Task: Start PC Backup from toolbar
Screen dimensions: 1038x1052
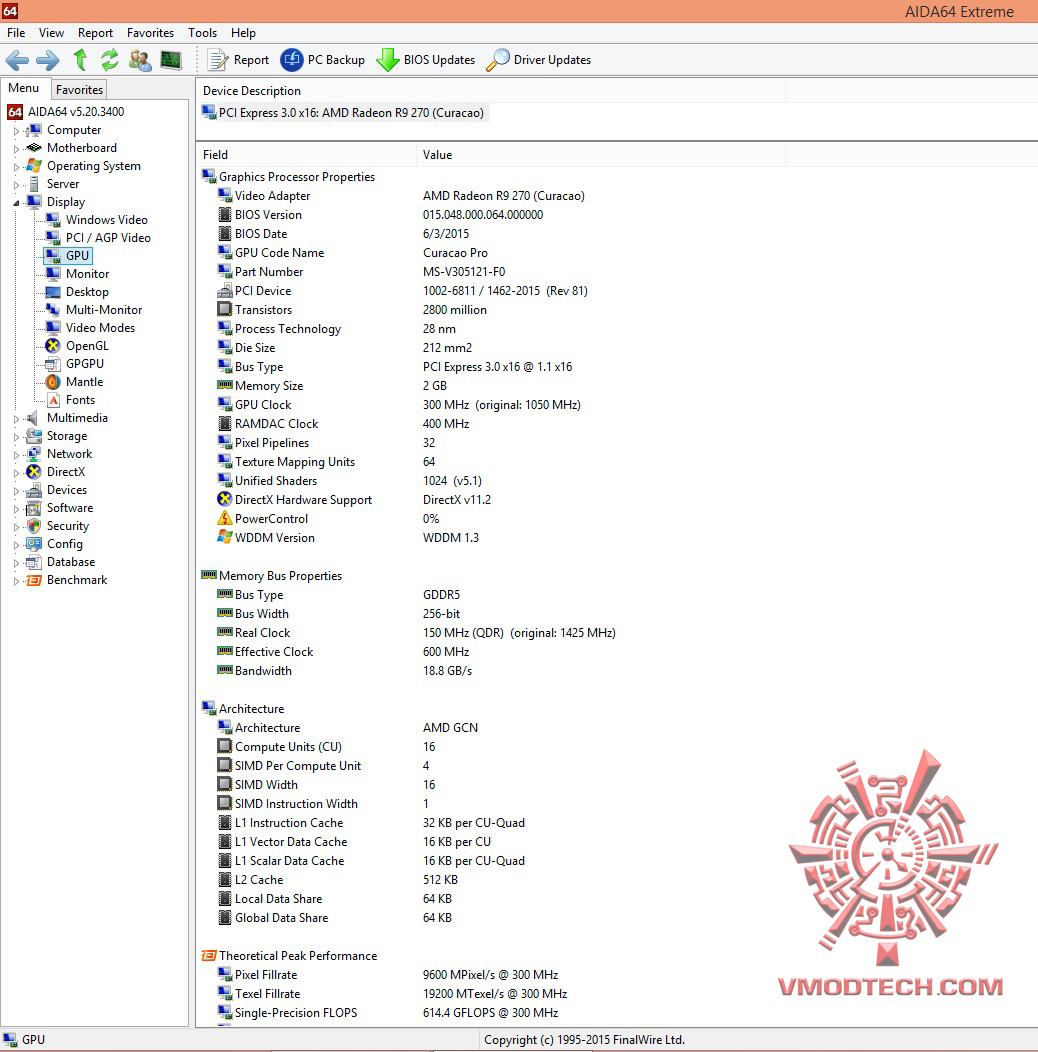Action: click(x=322, y=60)
